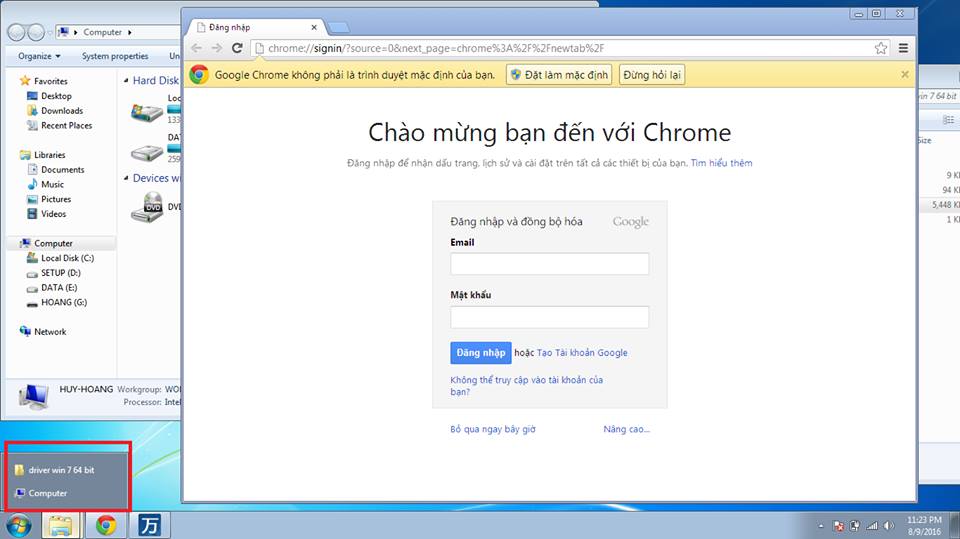
Task: Click the HUY-HOANG computer icon in details pane
Action: point(33,396)
